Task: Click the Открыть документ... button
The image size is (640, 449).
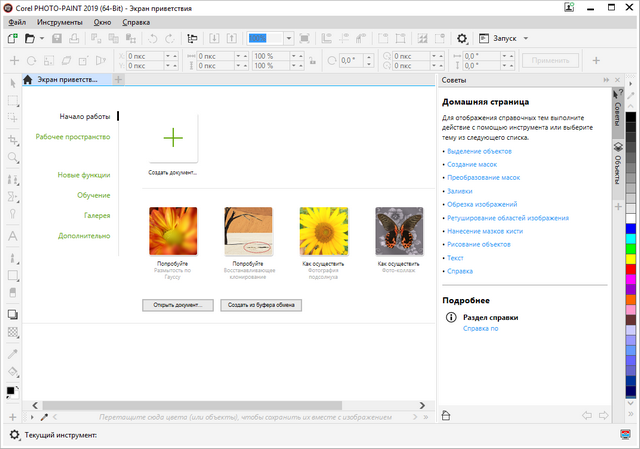Action: 178,304
